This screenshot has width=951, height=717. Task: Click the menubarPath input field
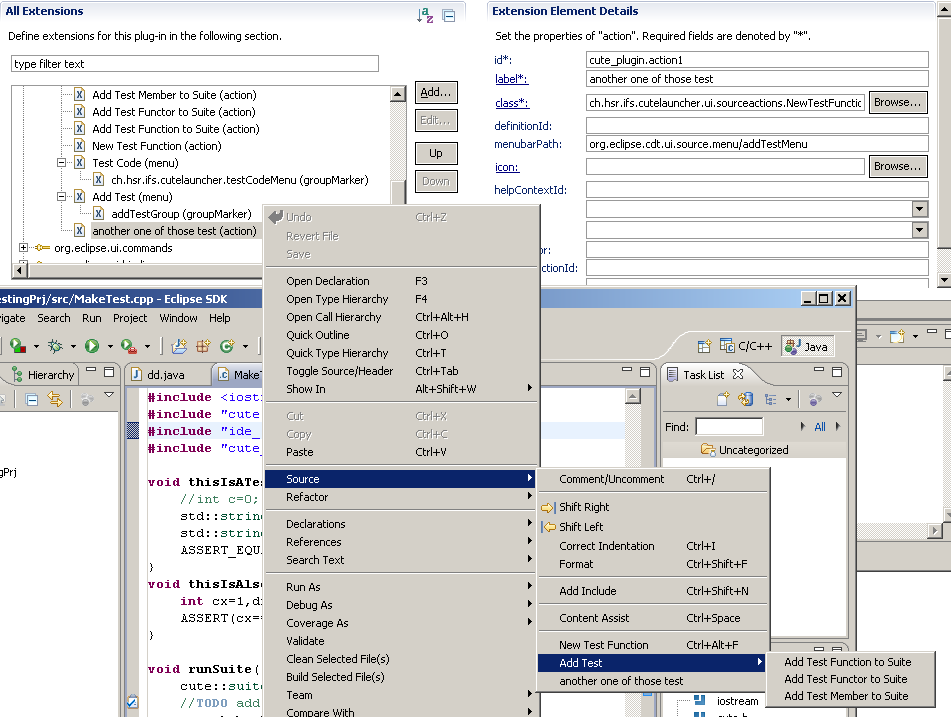point(757,144)
